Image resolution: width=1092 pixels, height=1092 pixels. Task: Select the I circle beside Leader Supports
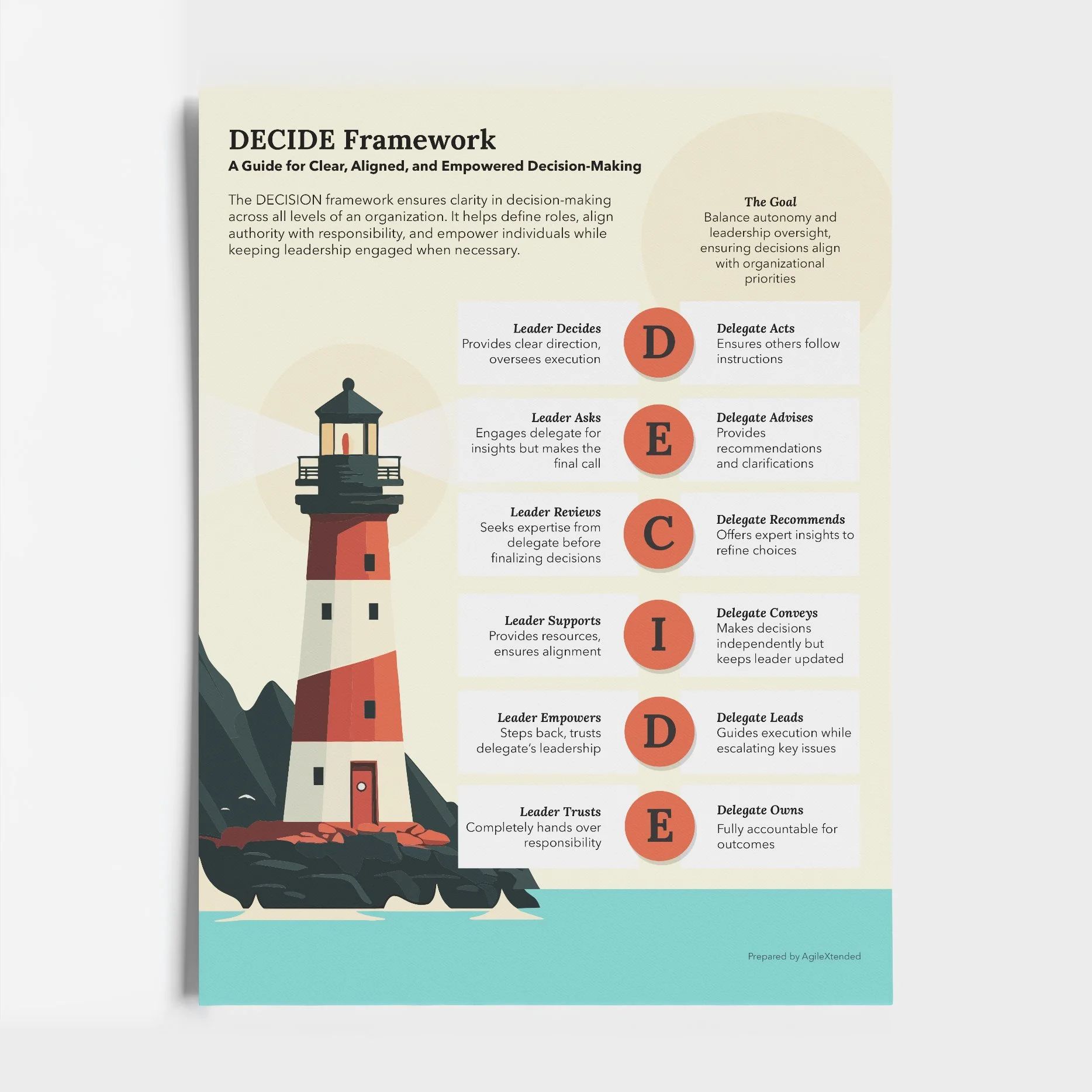tap(659, 635)
